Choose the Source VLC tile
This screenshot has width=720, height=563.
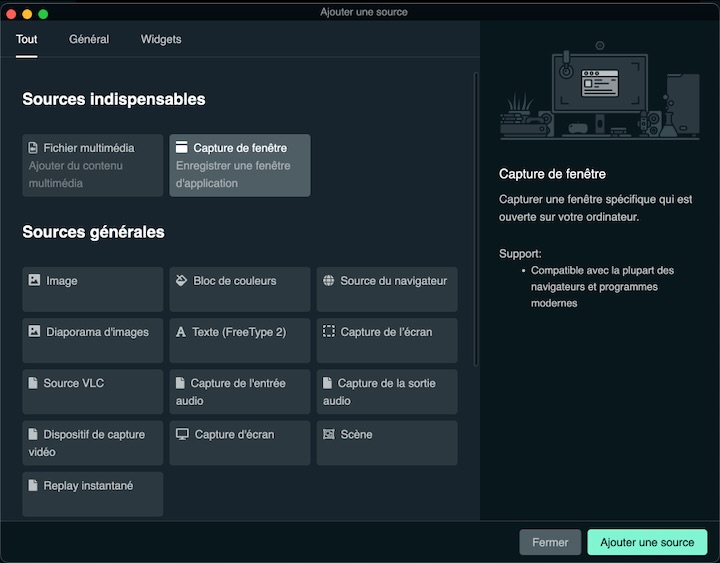coord(92,391)
